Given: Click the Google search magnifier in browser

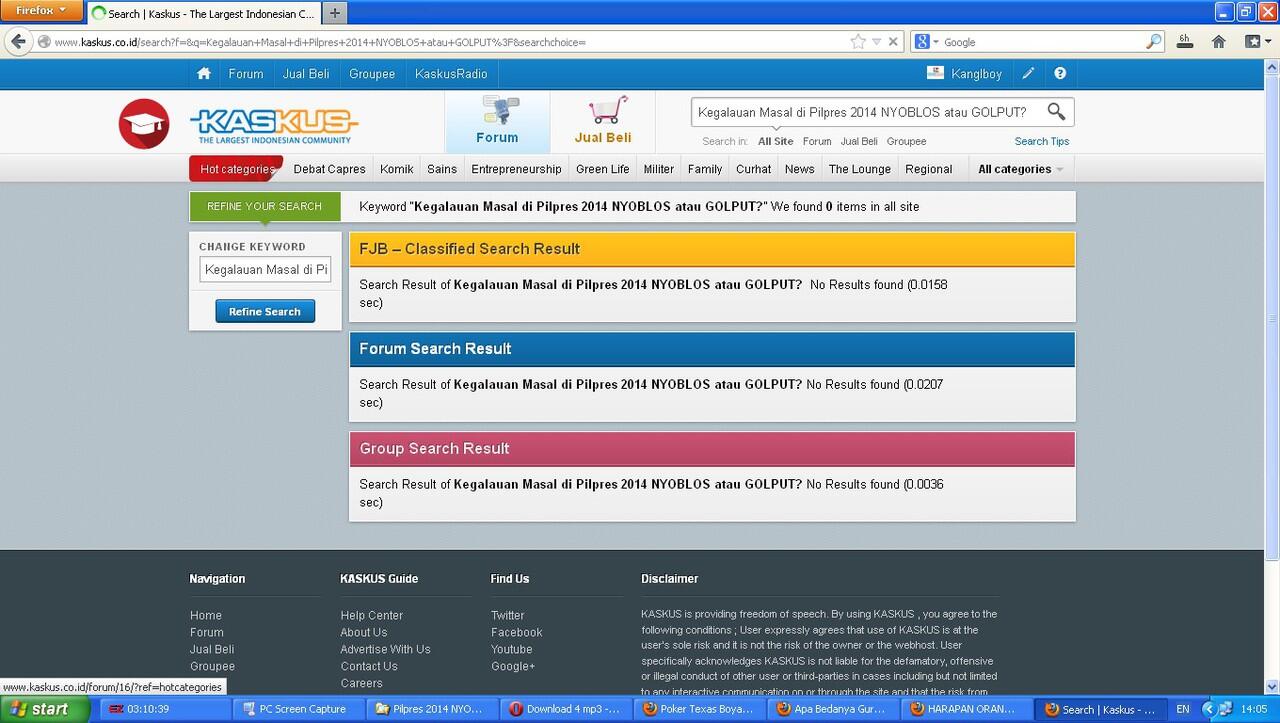Looking at the screenshot, I should [x=1154, y=42].
